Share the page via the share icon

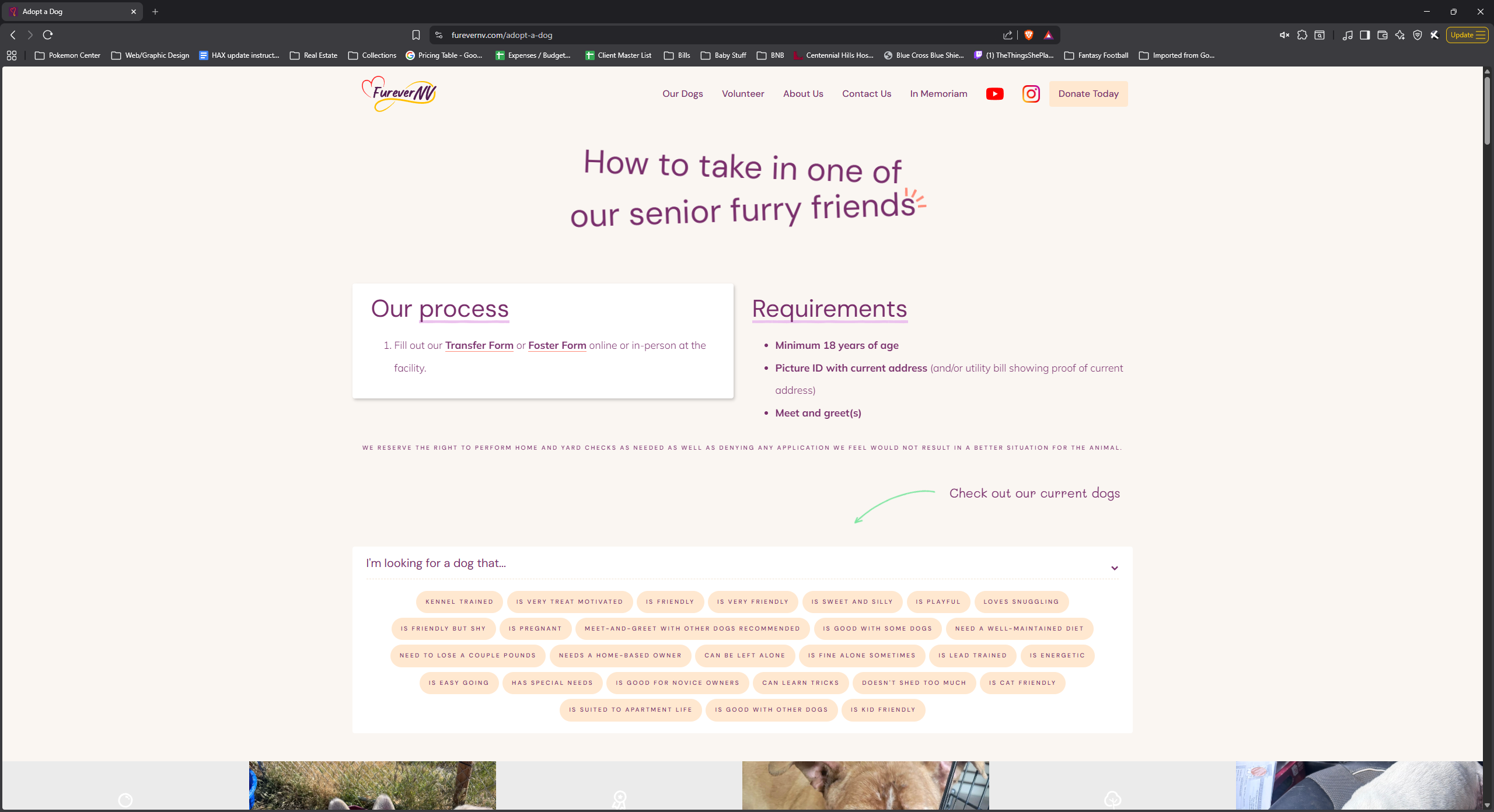tap(1007, 35)
